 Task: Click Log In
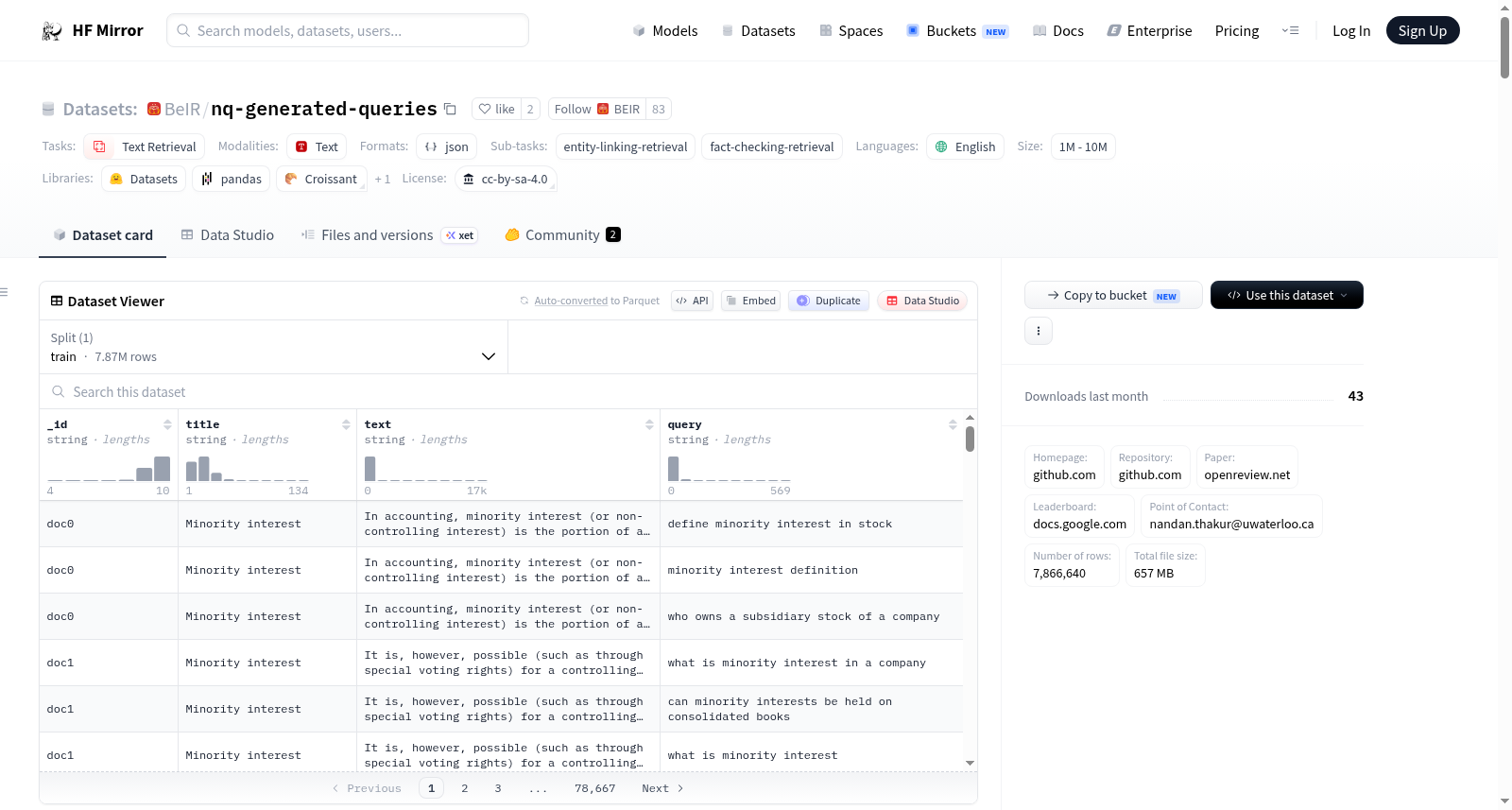(x=1351, y=31)
